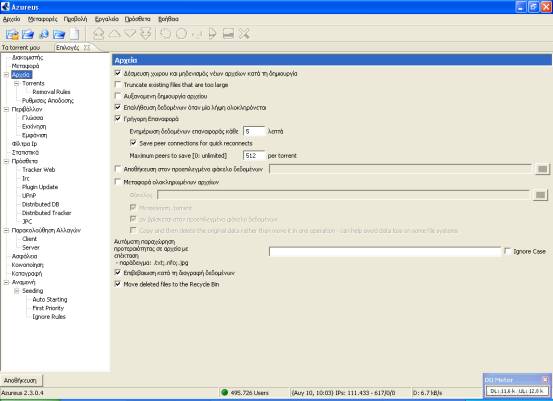The image size is (553, 401).
Task: Collapse the Περιβάλλον tree node
Action: coord(6,109)
